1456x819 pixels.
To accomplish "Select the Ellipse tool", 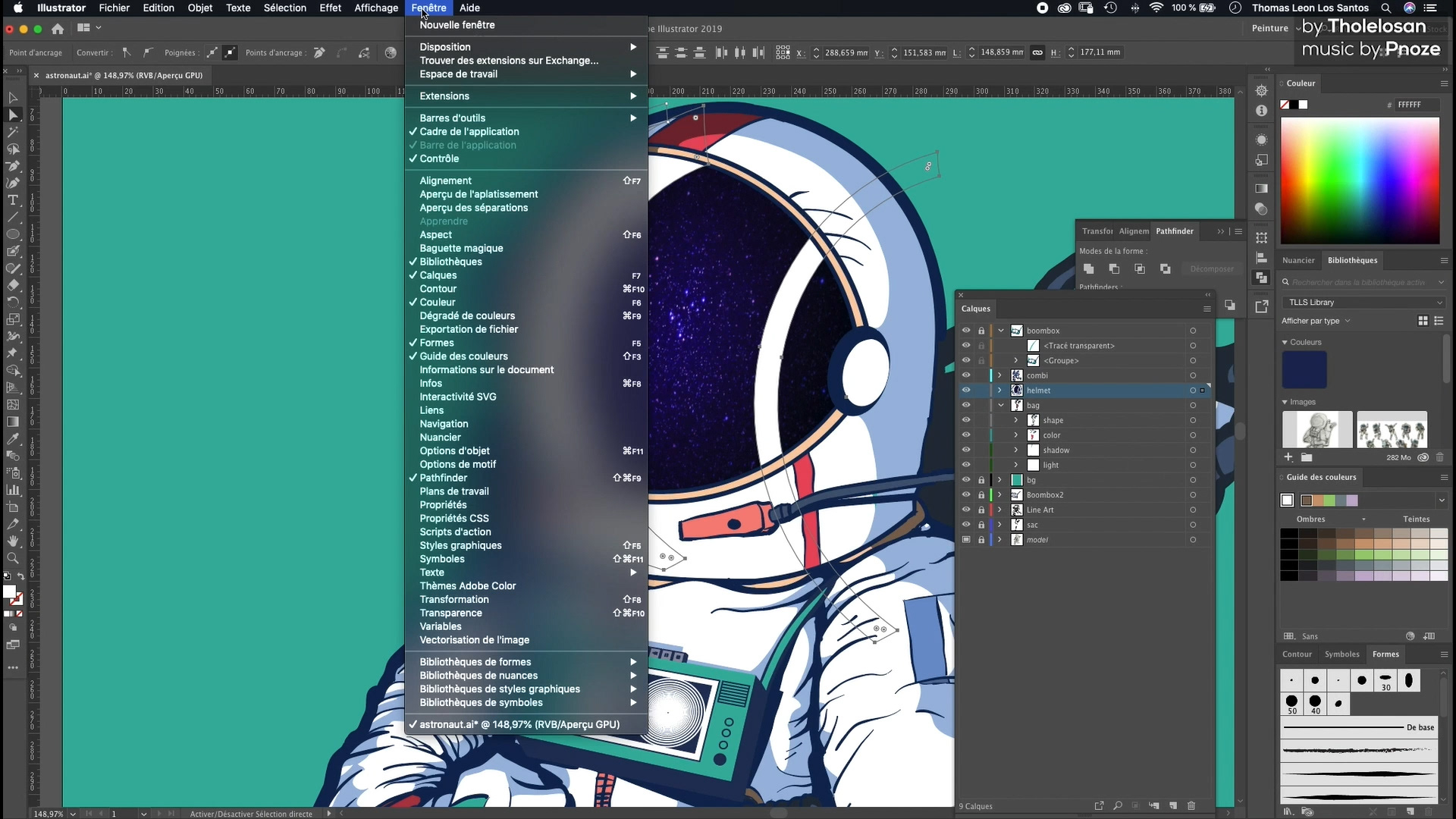I will pyautogui.click(x=13, y=234).
